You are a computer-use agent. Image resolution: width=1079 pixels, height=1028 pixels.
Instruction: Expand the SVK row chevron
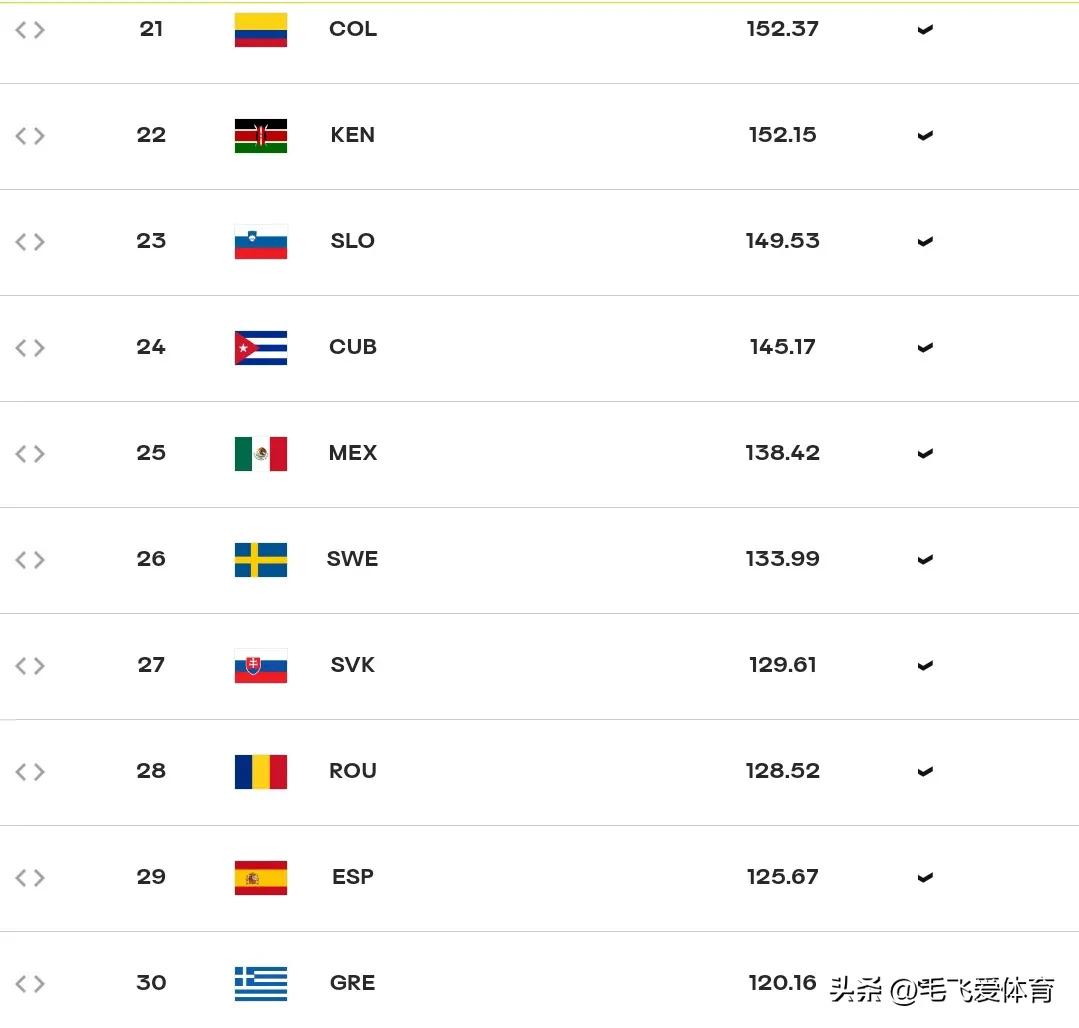coord(925,665)
